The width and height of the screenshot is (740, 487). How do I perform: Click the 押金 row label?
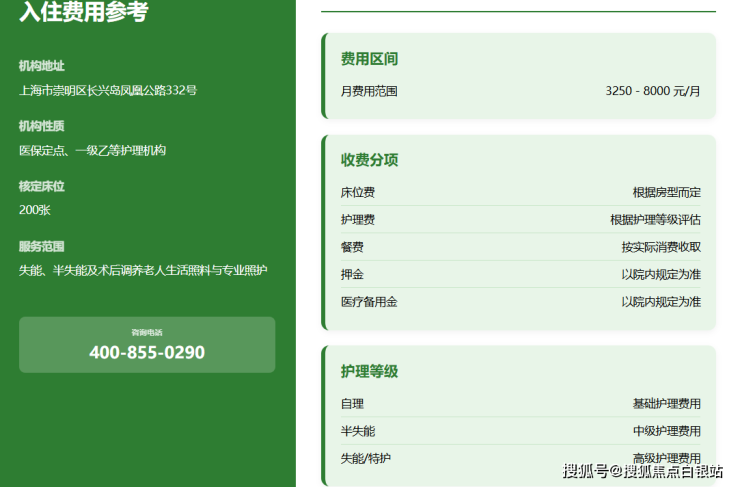point(352,275)
